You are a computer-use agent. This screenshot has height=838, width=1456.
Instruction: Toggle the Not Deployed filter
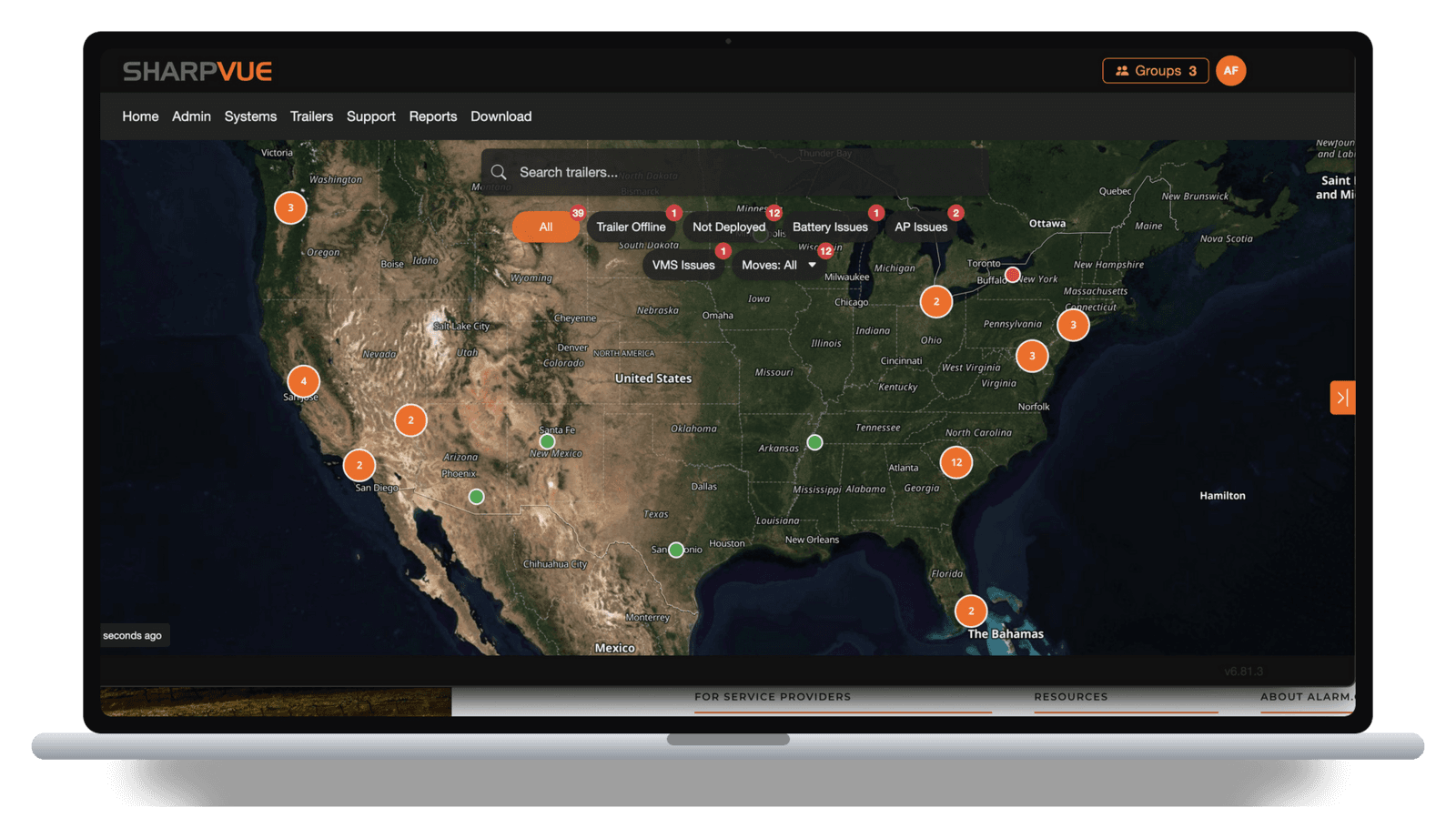pyautogui.click(x=729, y=227)
